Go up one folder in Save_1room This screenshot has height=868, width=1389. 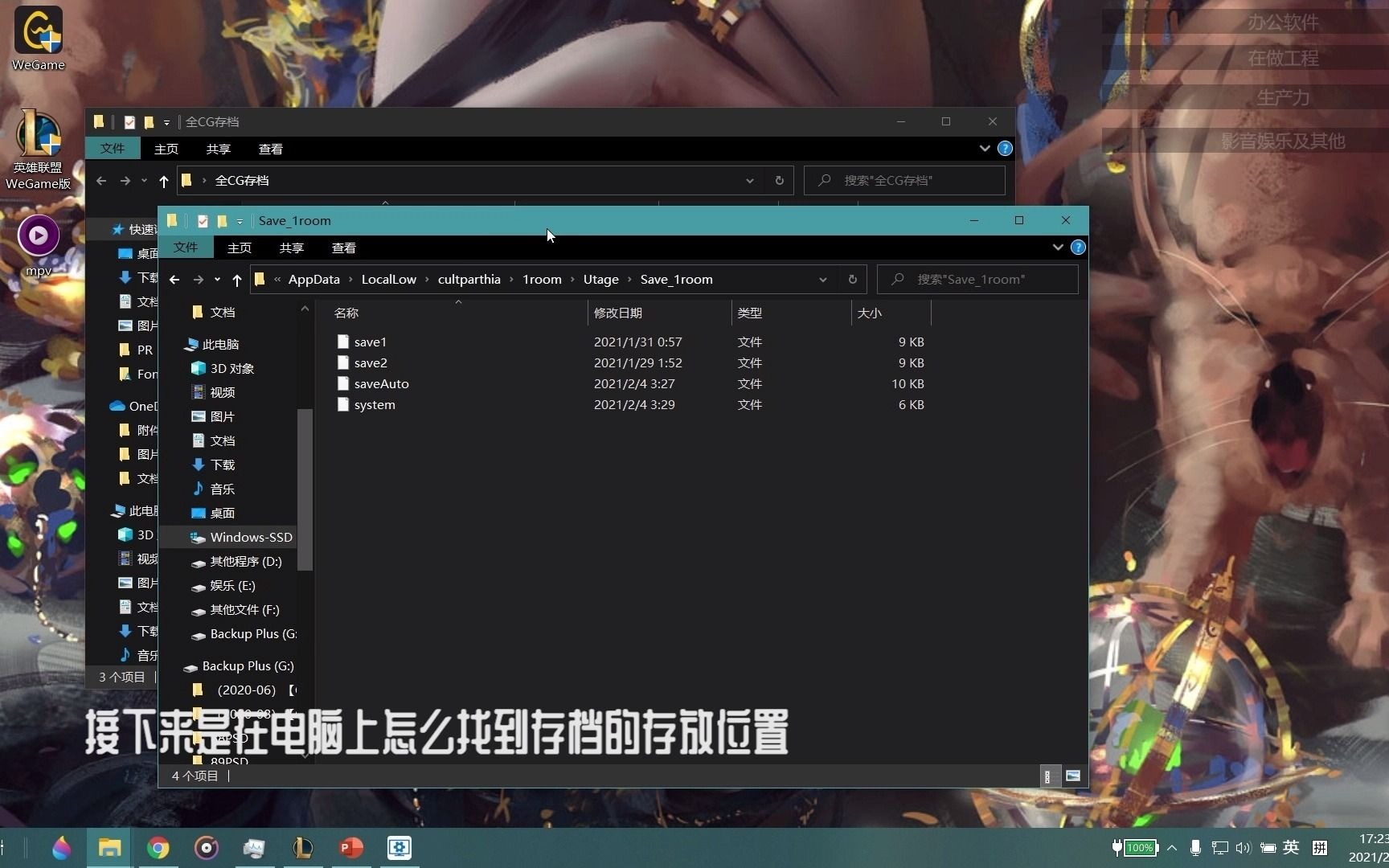236,280
